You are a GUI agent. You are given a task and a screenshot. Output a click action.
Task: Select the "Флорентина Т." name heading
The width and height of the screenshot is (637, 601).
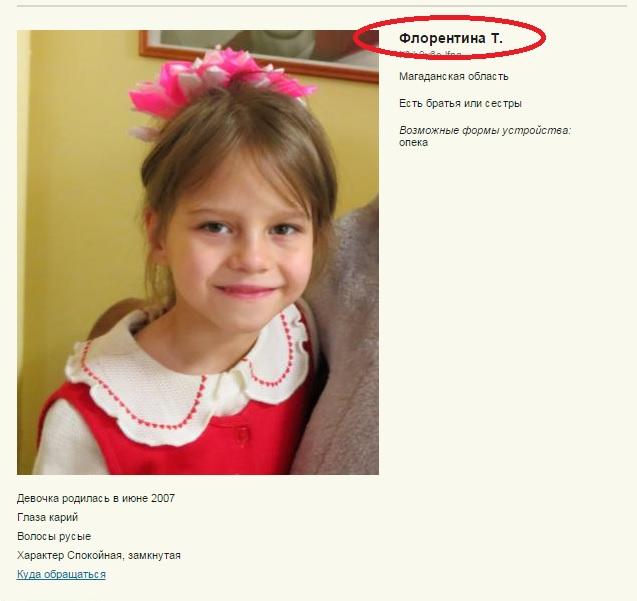[451, 39]
